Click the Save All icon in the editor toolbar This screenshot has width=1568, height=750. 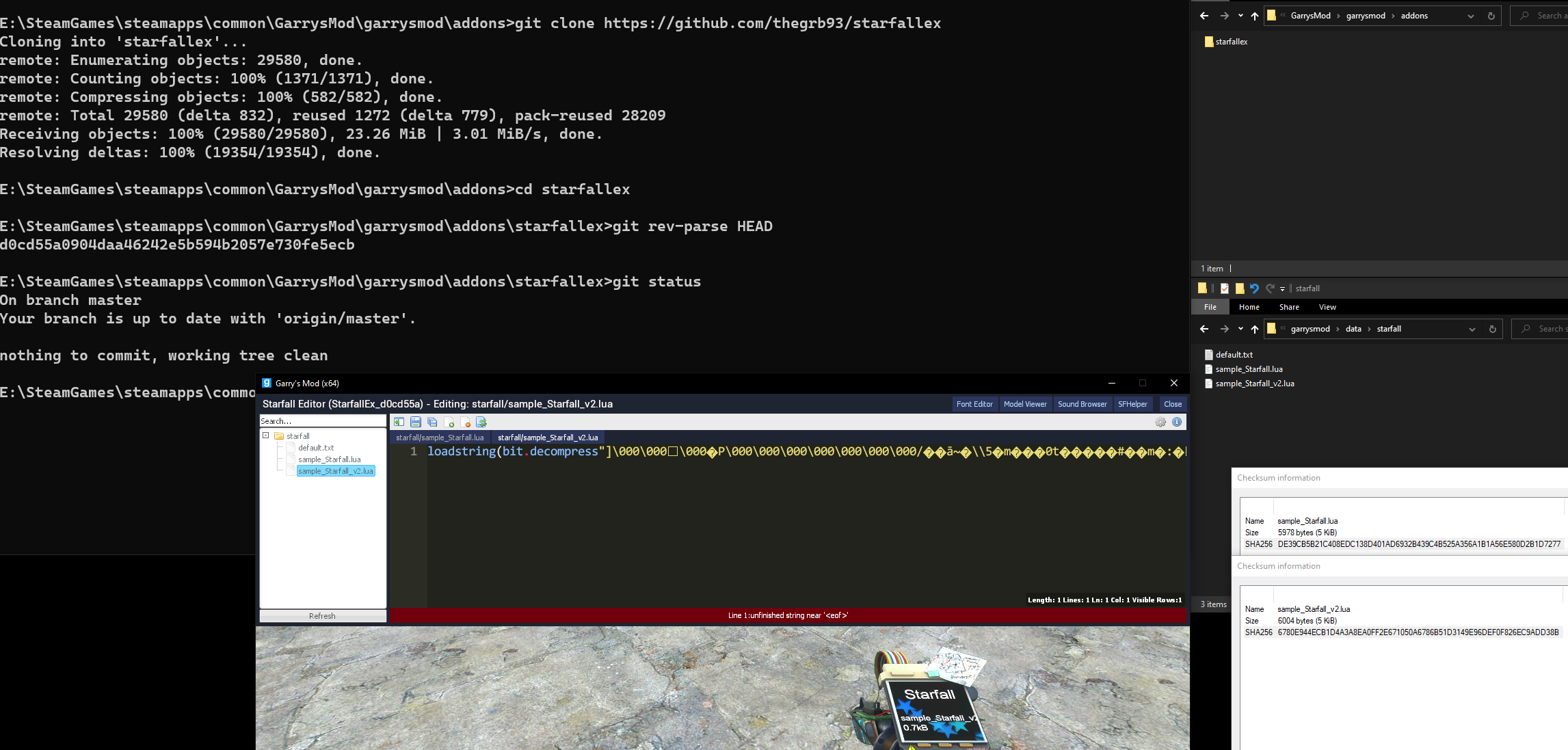pos(432,422)
